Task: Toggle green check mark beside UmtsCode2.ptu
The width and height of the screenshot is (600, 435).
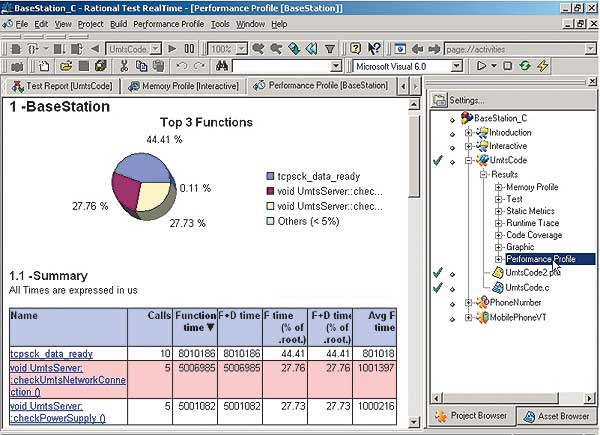Action: (438, 272)
